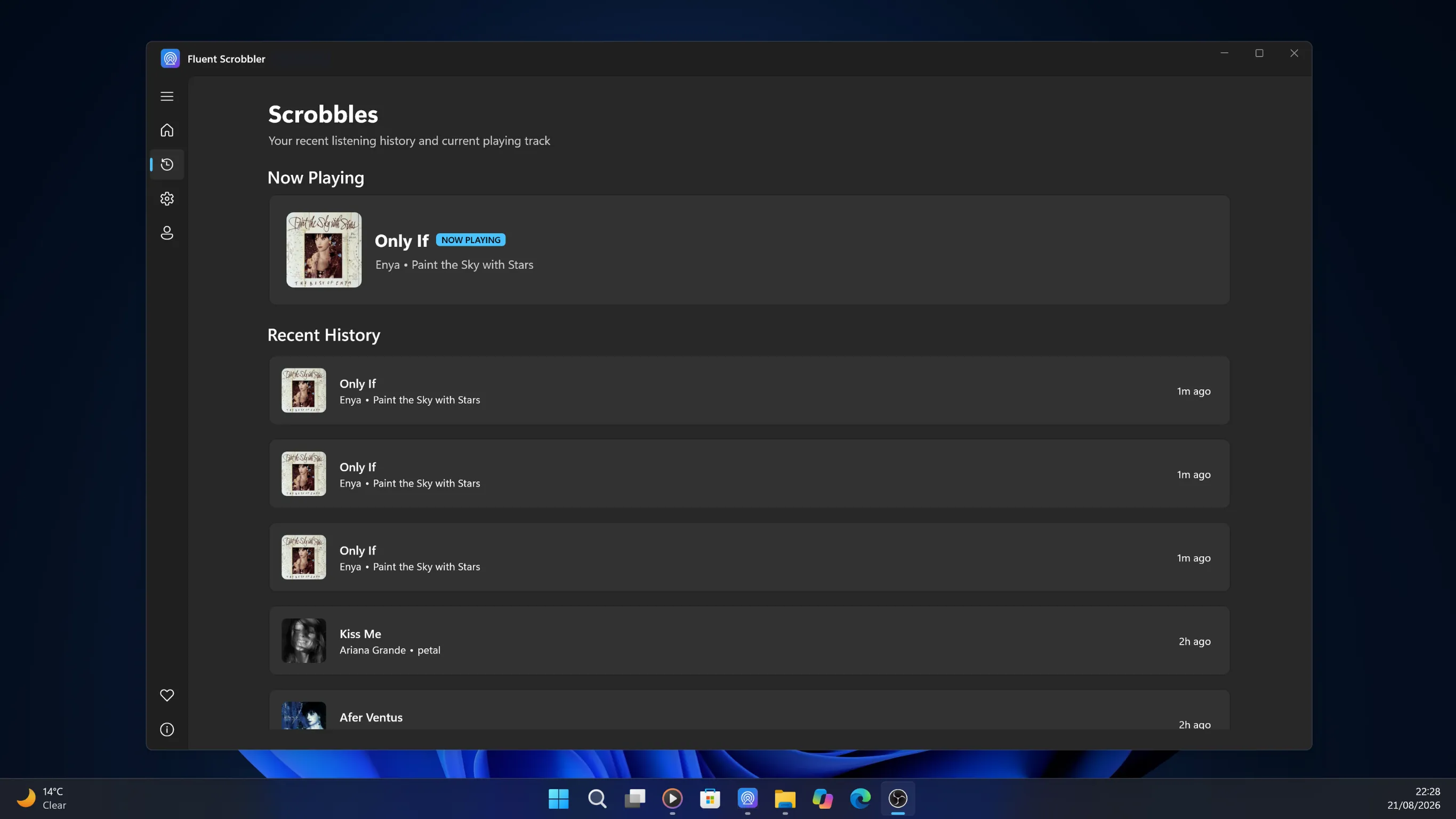
Task: Click the NOW PLAYING badge
Action: (471, 239)
